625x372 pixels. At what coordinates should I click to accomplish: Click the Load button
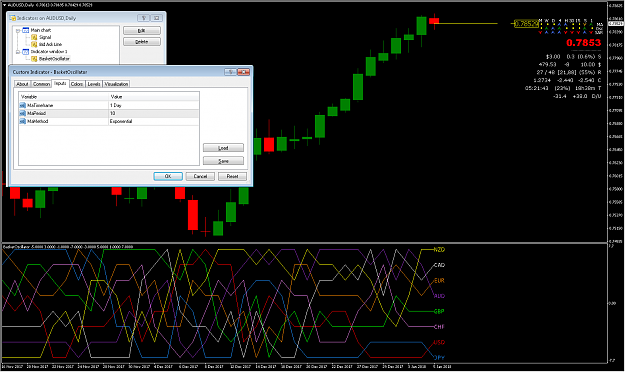[x=223, y=148]
